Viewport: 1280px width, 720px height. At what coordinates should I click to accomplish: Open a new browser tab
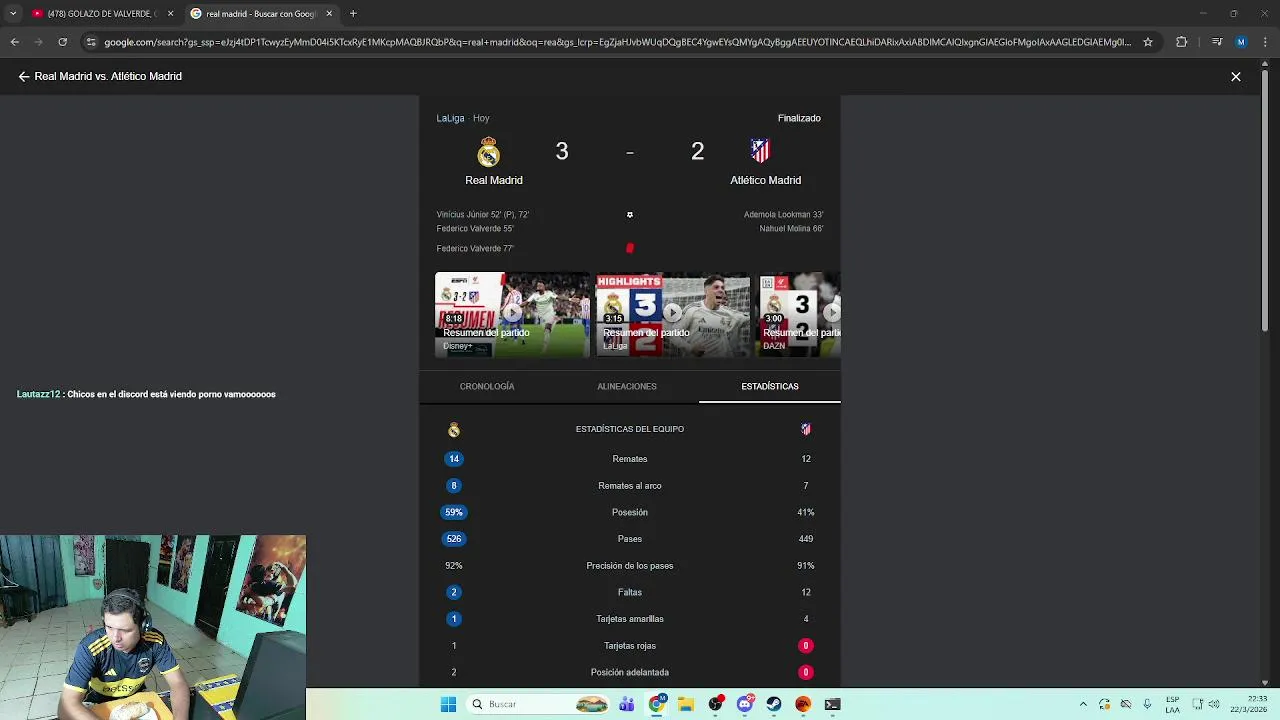pyautogui.click(x=353, y=14)
